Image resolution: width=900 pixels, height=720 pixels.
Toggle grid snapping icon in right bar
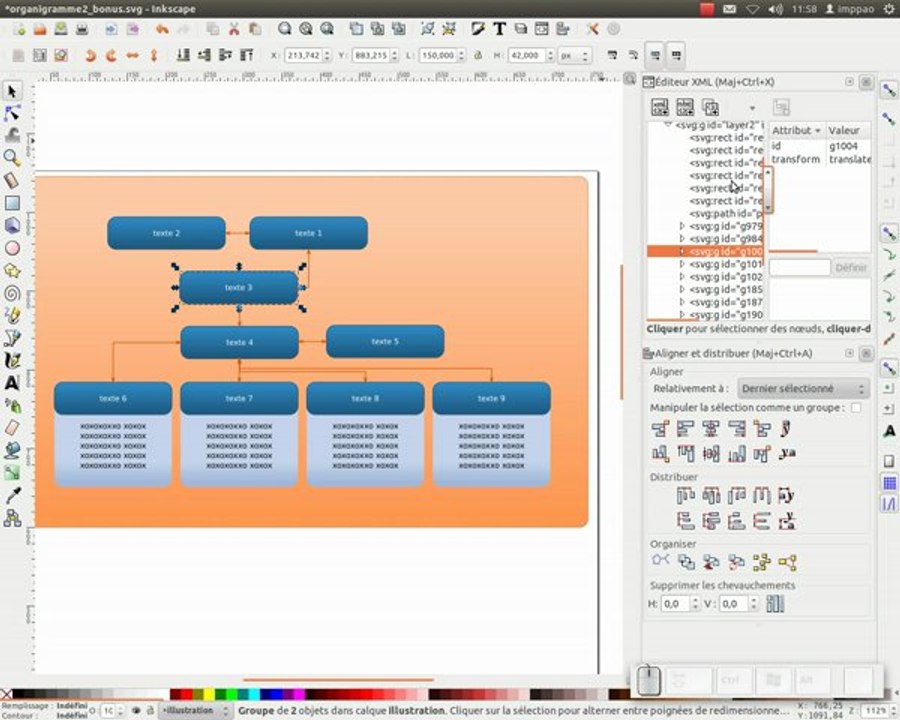click(889, 483)
